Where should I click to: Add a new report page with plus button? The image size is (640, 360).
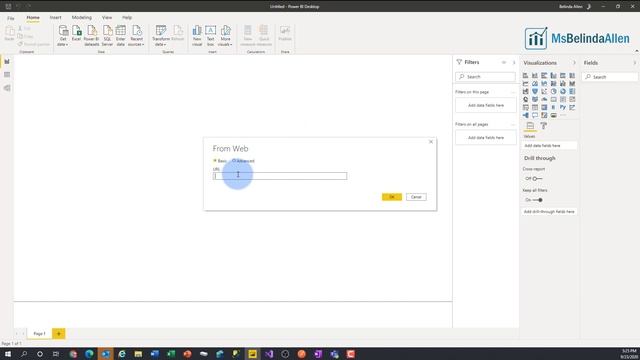59,333
